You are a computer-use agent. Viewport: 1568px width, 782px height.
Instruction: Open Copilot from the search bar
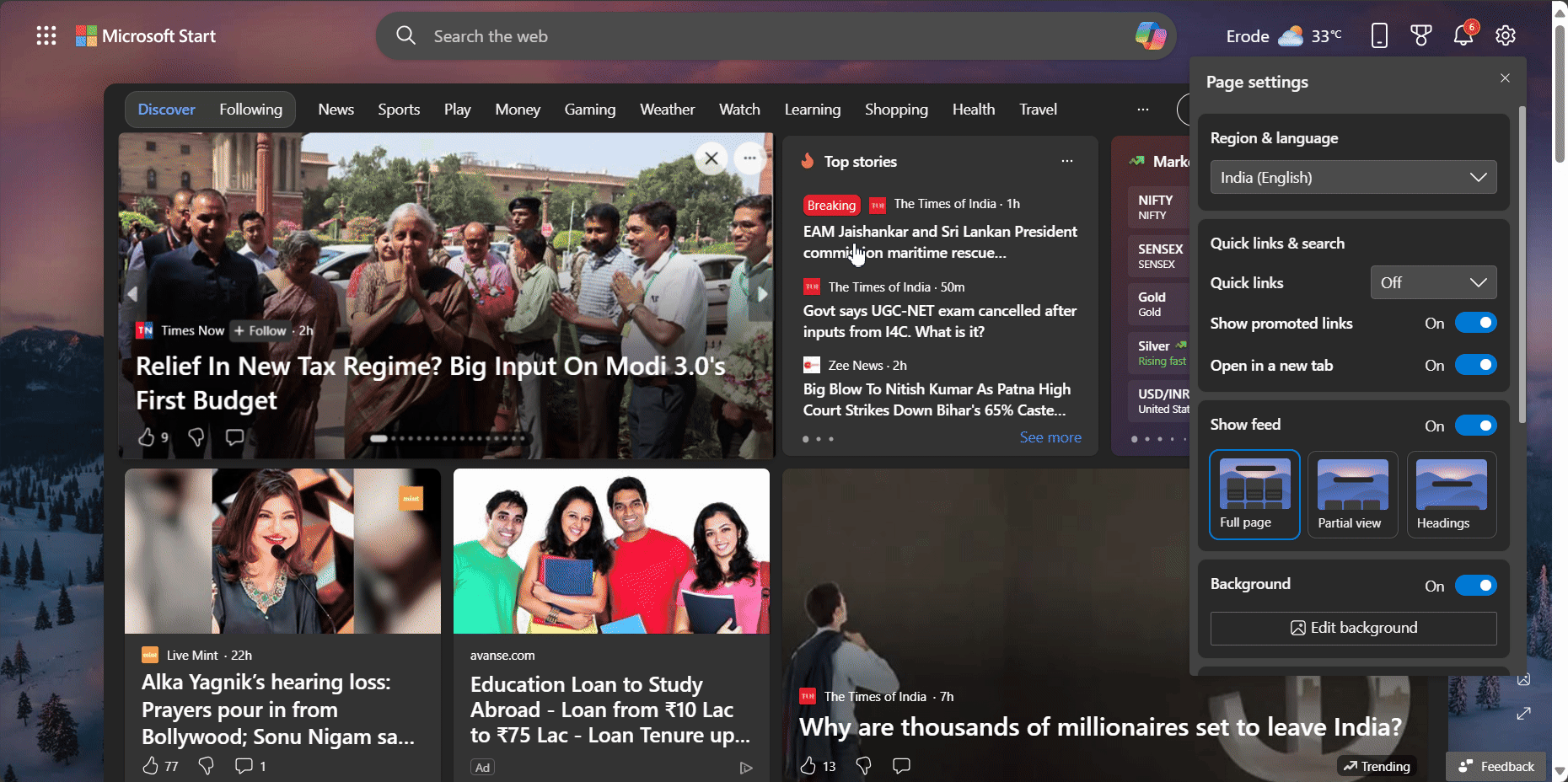click(x=1150, y=35)
